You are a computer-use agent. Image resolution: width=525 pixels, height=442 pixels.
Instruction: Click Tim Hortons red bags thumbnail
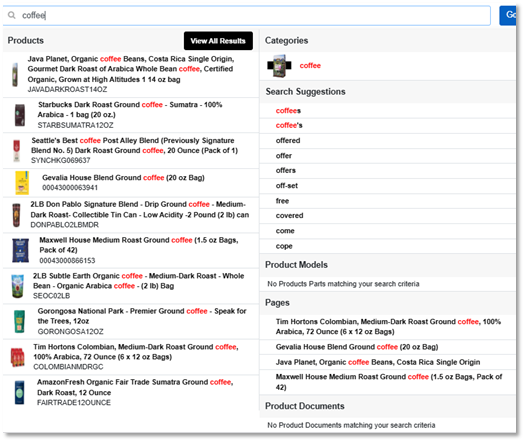(x=17, y=357)
